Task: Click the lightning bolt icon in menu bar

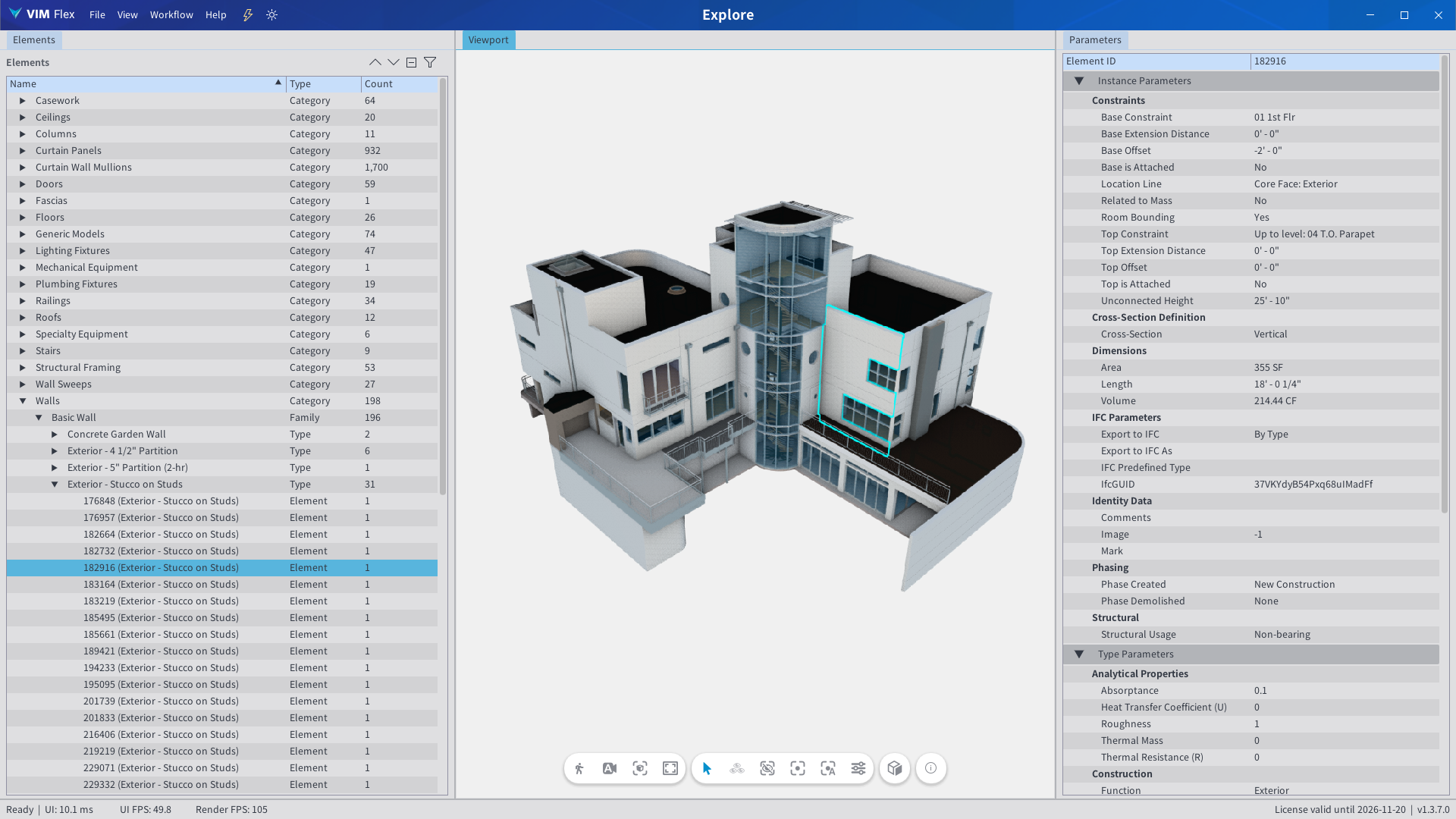Action: pos(248,14)
